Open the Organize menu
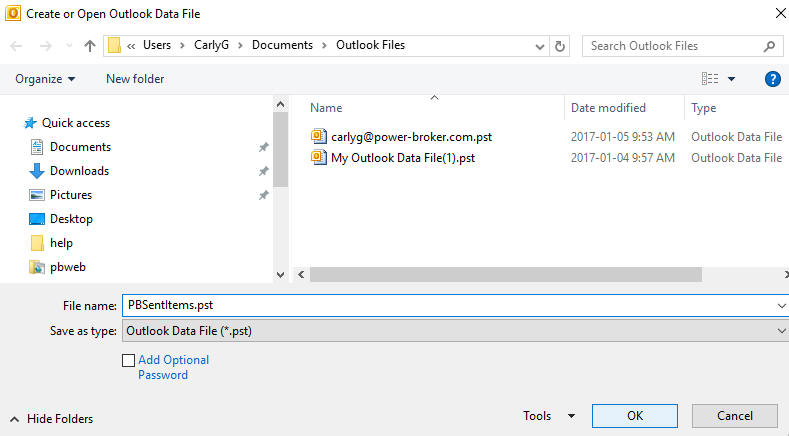 45,79
